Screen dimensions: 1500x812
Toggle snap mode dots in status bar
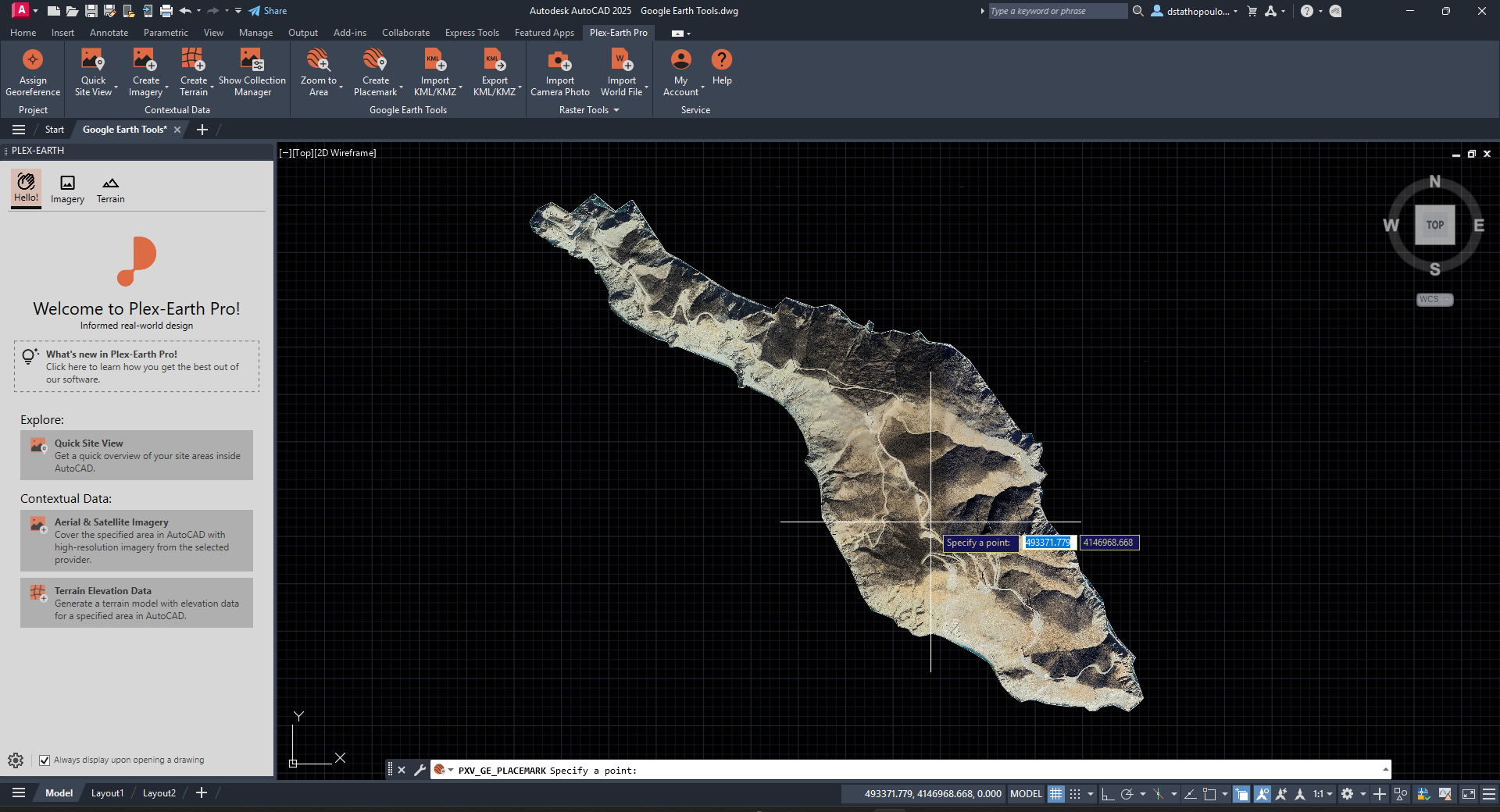coord(1075,794)
